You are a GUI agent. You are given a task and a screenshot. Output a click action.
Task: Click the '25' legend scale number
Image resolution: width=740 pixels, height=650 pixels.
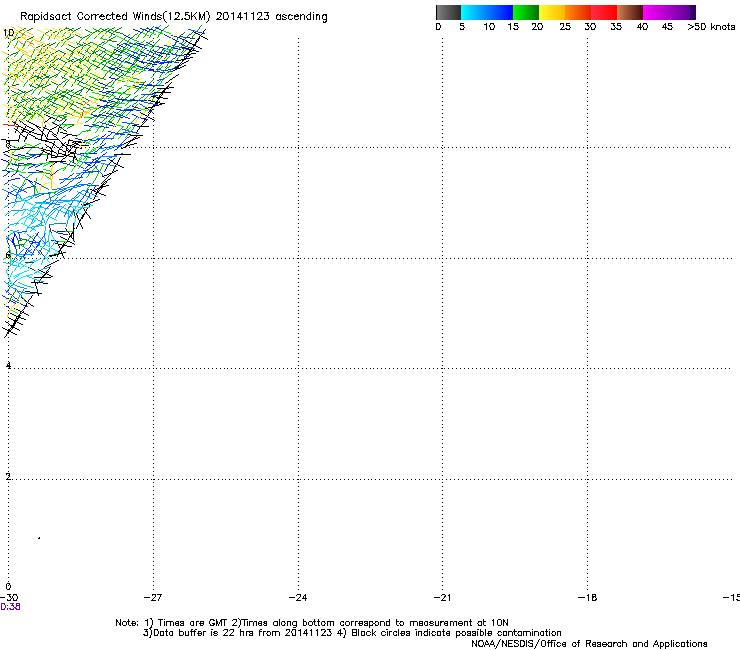coord(565,27)
